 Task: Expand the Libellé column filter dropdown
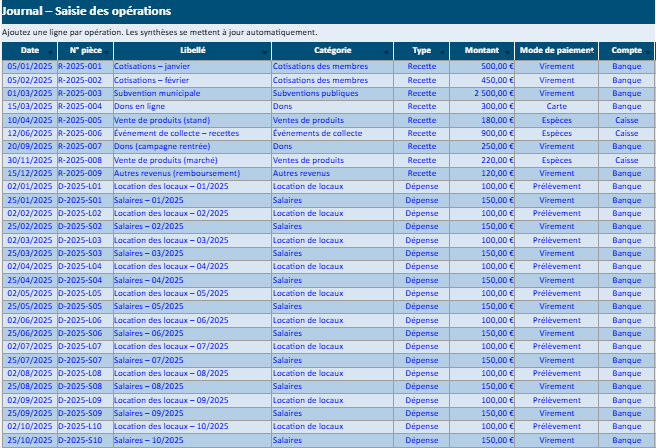coord(264,52)
